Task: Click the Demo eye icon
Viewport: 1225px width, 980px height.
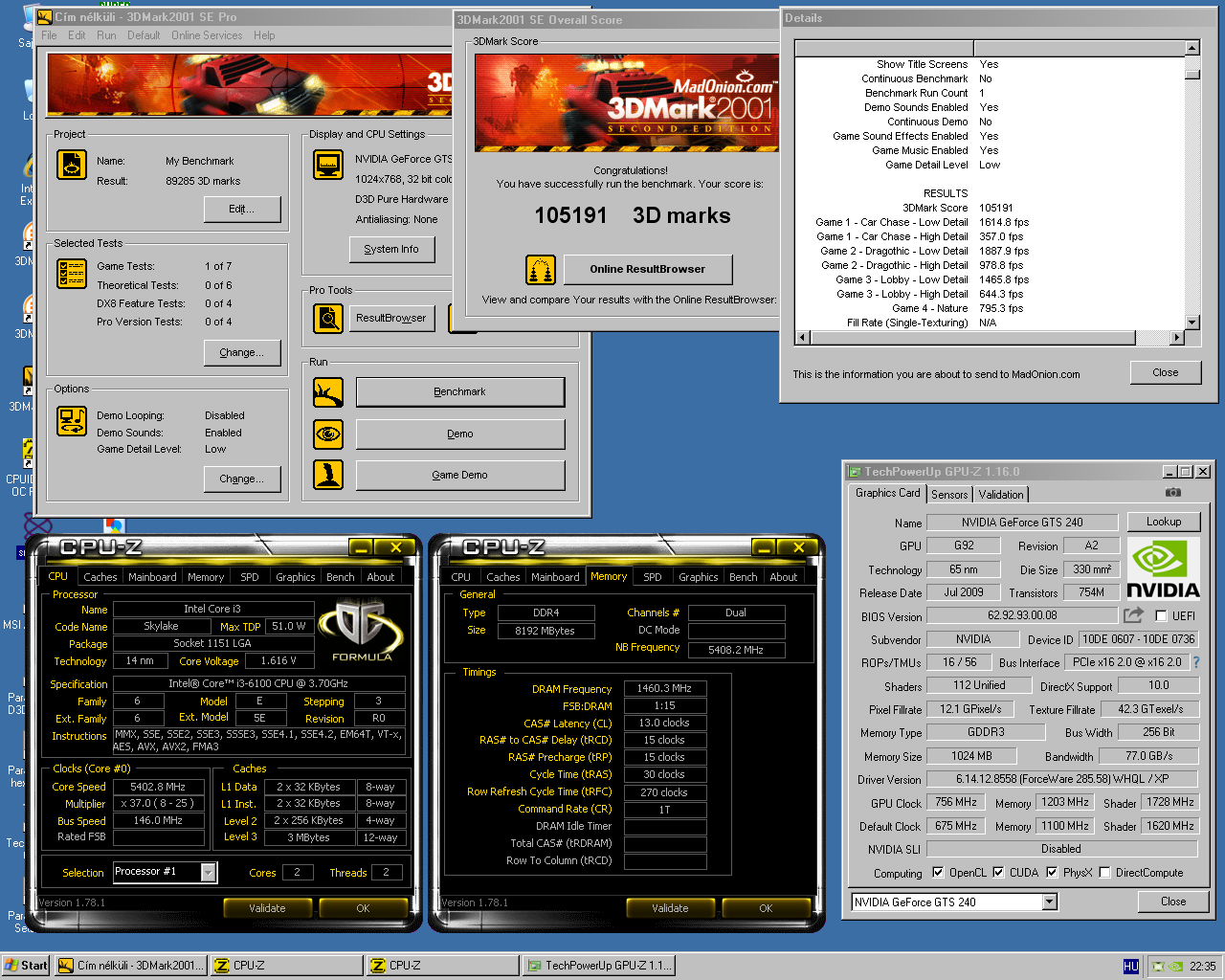Action: 328,434
